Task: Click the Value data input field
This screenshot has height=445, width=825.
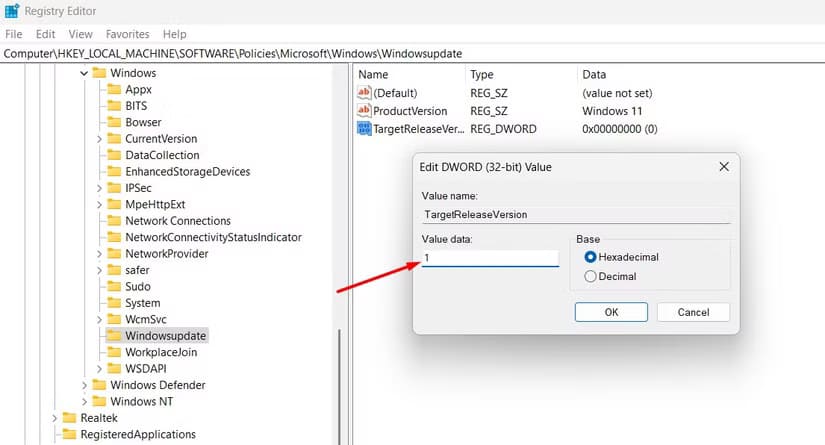Action: pyautogui.click(x=490, y=258)
